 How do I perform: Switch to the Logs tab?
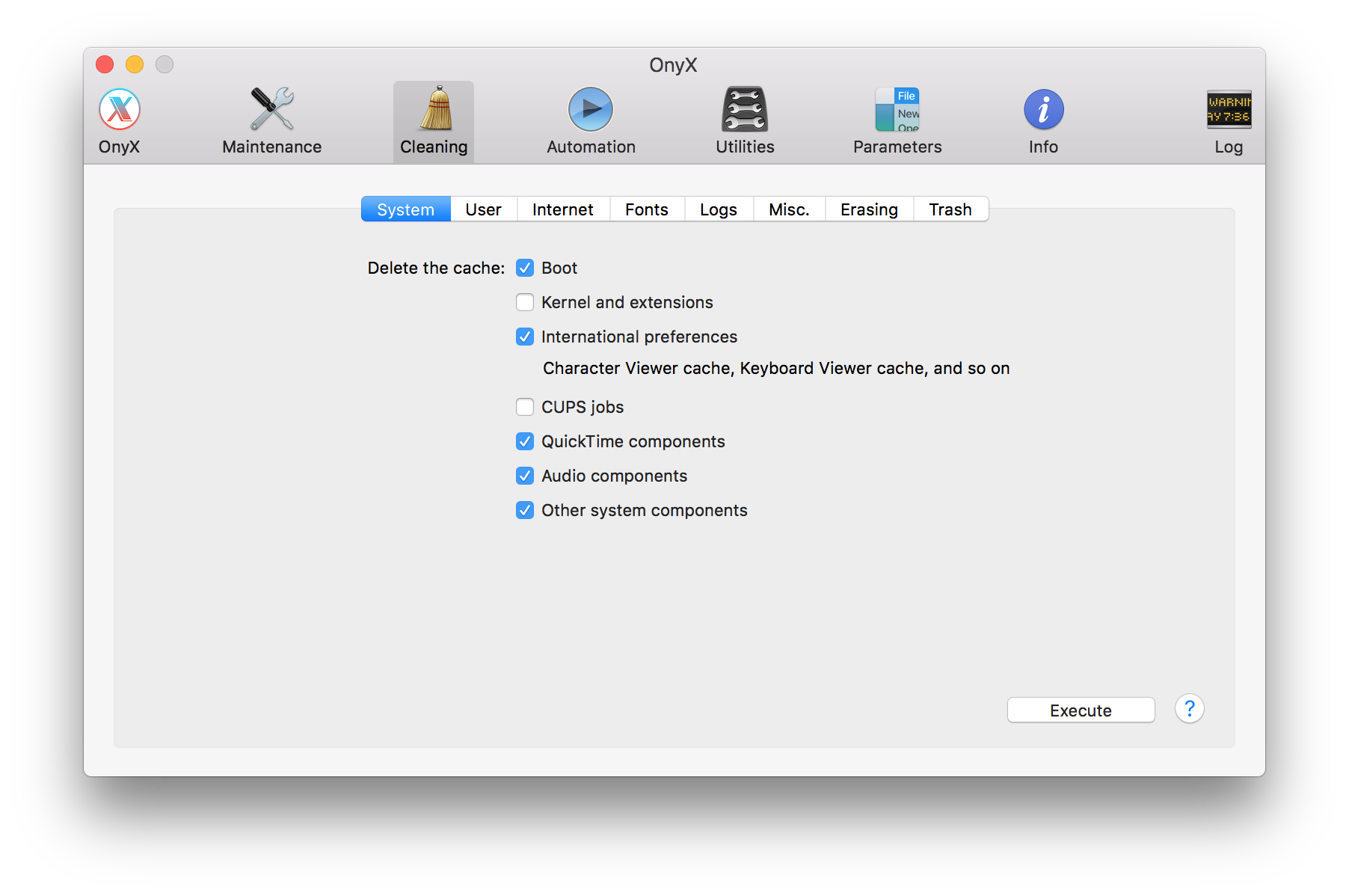pos(719,209)
